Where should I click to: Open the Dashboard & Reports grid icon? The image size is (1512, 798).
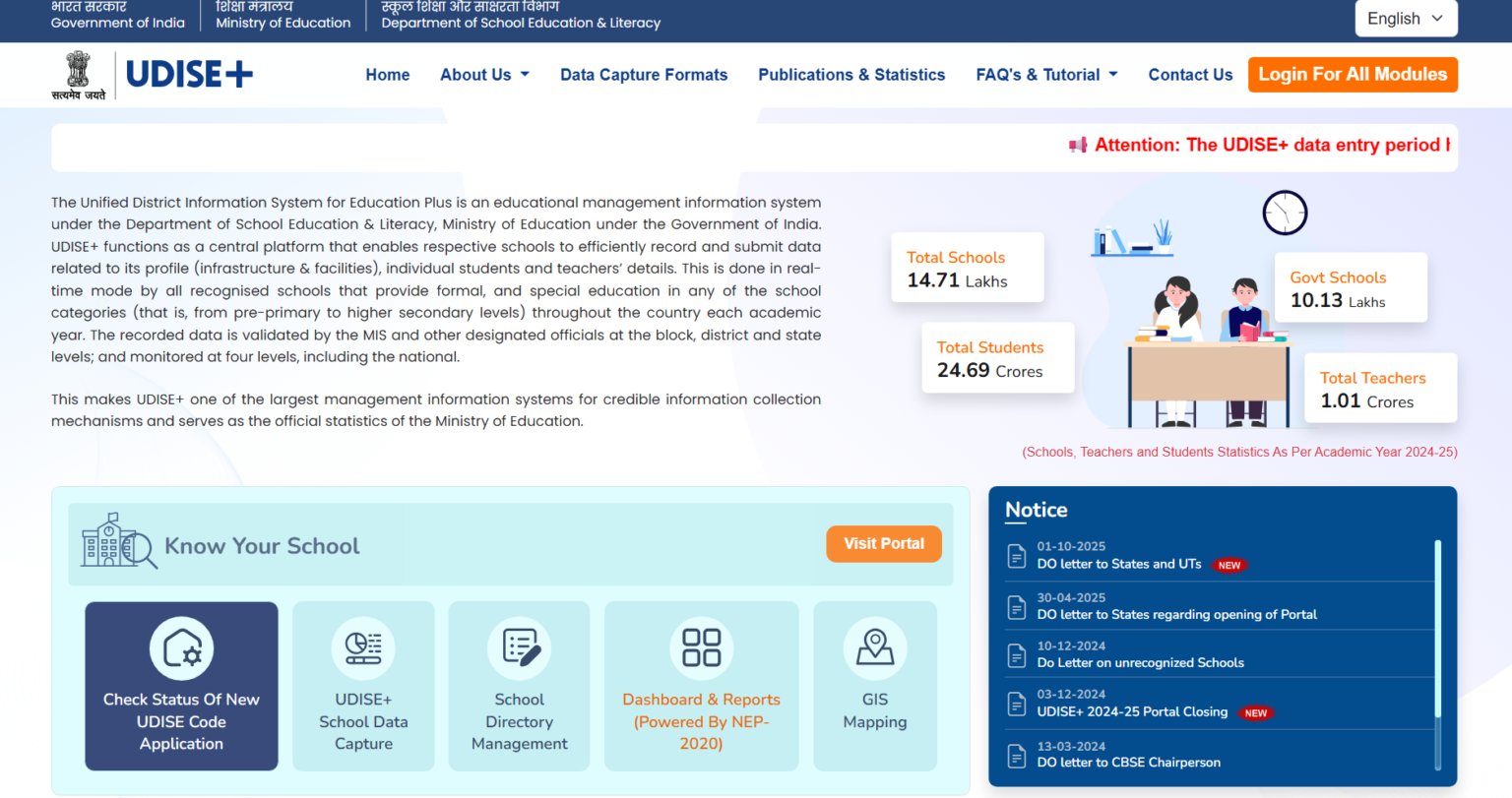(x=701, y=647)
